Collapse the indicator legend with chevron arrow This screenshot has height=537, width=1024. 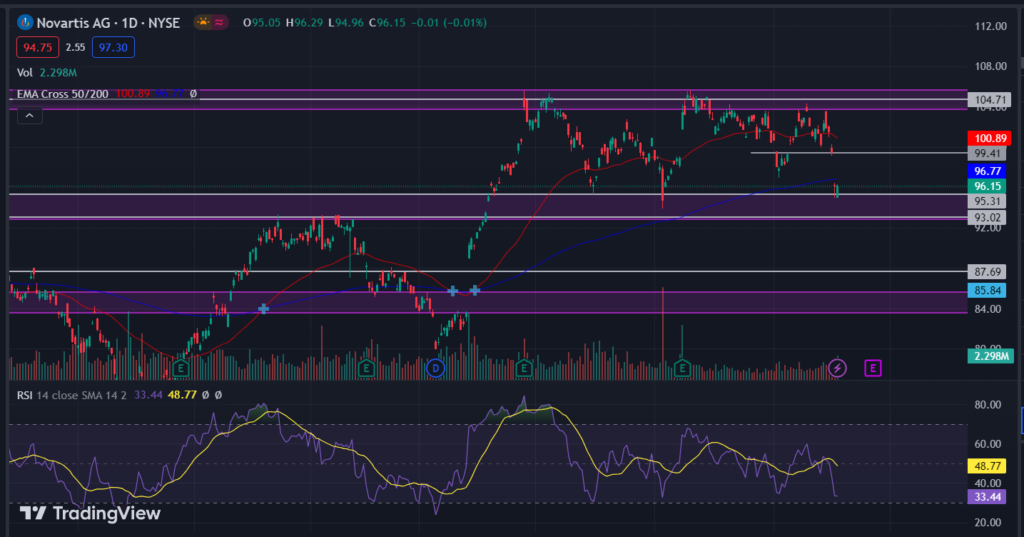tap(29, 116)
